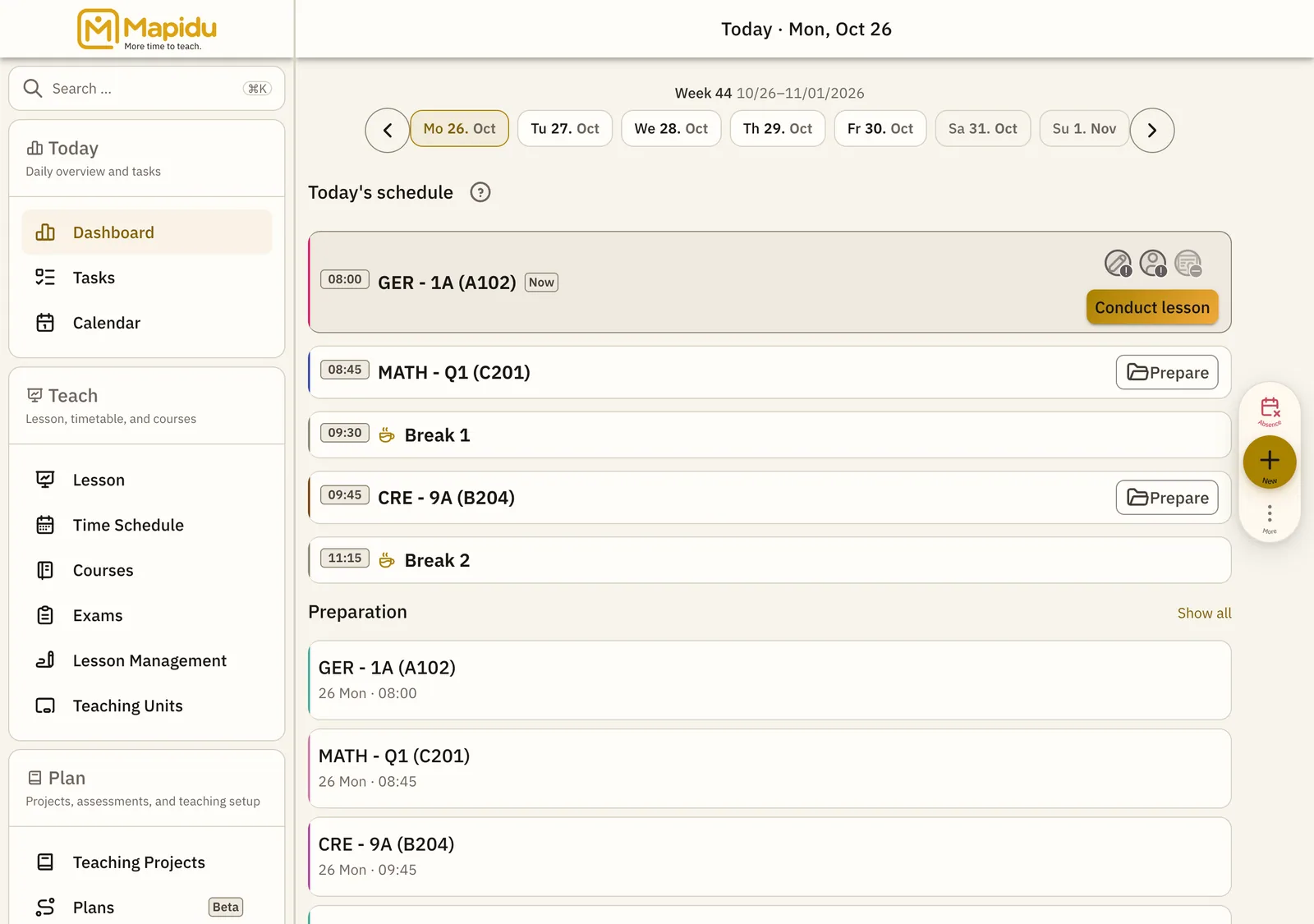Open Courses in the sidebar
Screen dimensions: 1314x924
[147, 570]
